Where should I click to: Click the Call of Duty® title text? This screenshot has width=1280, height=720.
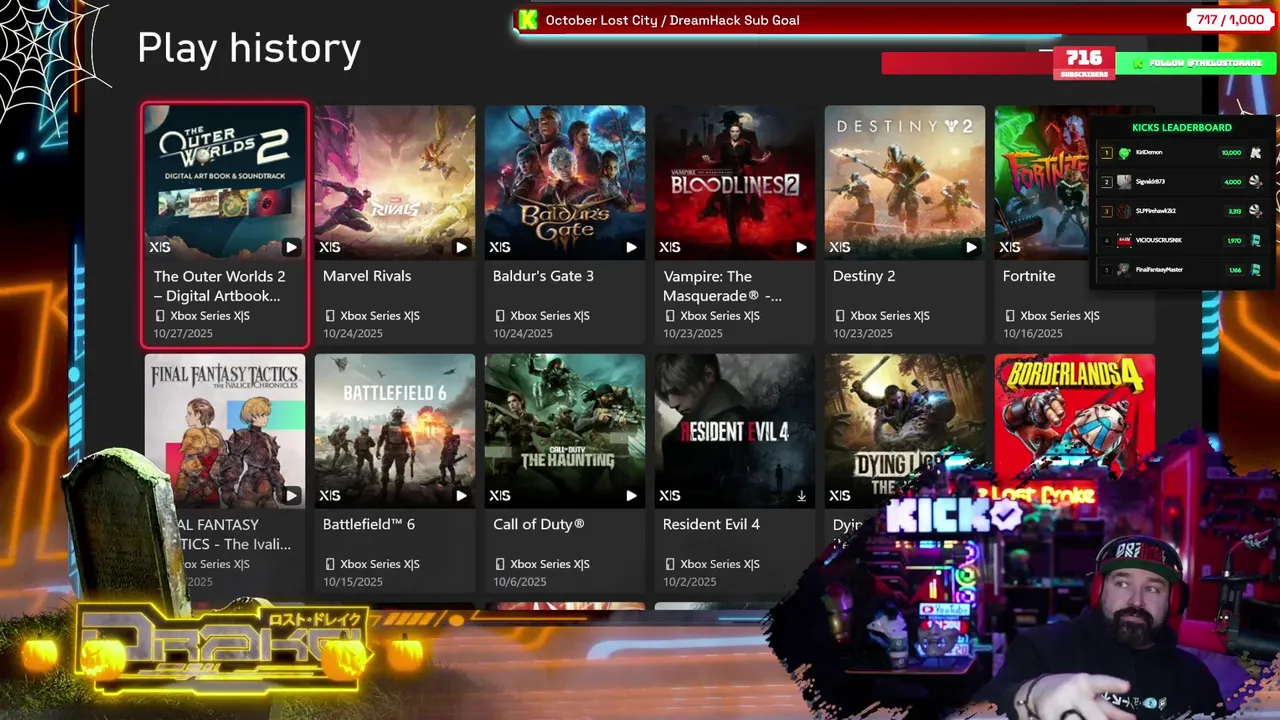(x=539, y=524)
